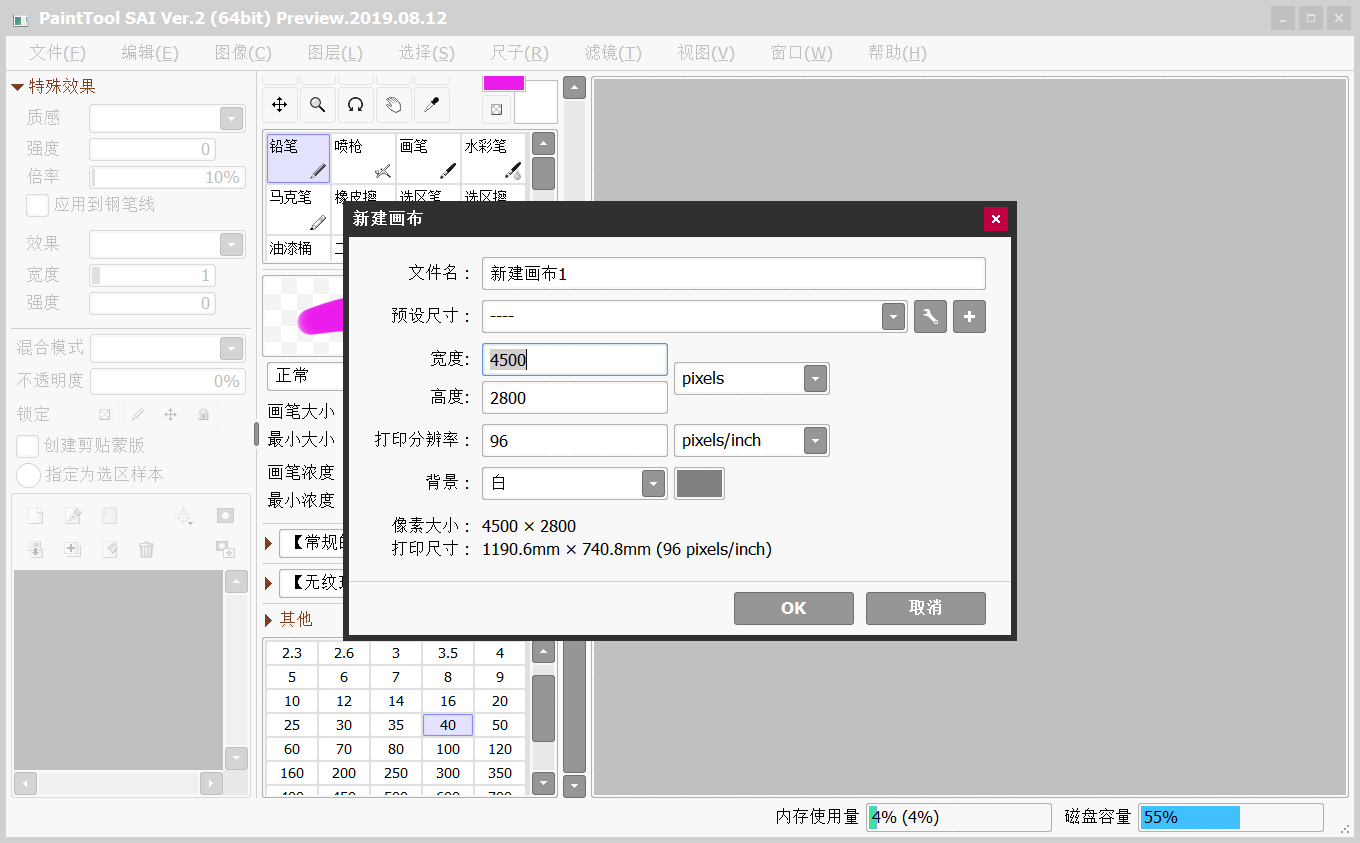Choose the 喷枪 airbrush tool
The image size is (1360, 843).
(x=363, y=158)
